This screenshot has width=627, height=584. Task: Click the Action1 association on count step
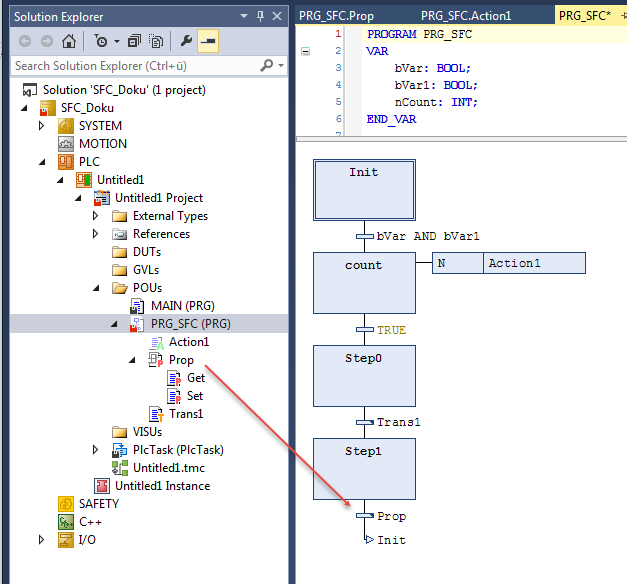[534, 263]
